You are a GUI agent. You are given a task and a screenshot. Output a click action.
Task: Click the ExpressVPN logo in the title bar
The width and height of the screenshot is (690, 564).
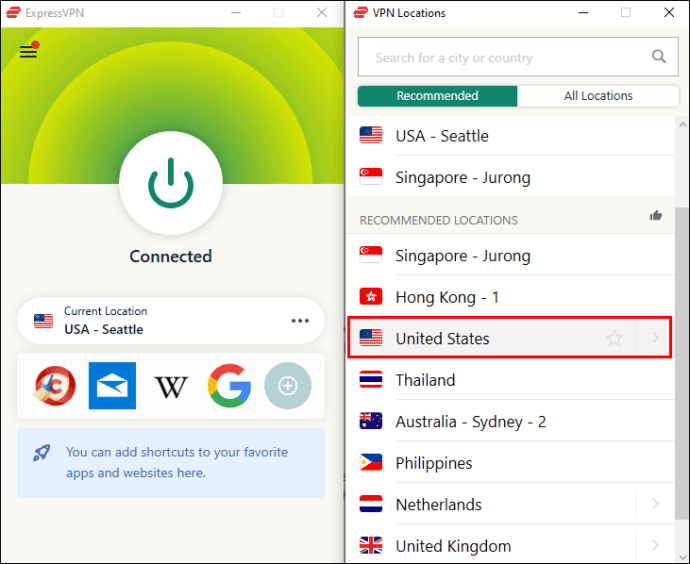point(13,12)
